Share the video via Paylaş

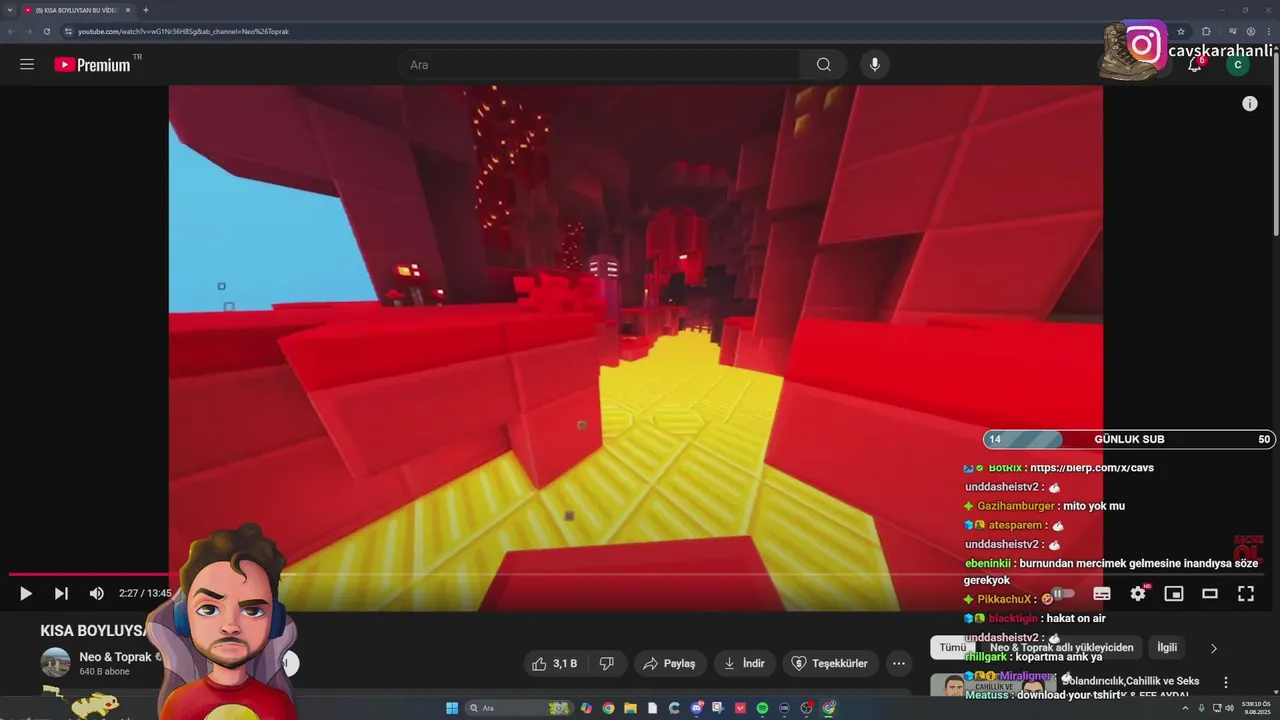tap(670, 663)
